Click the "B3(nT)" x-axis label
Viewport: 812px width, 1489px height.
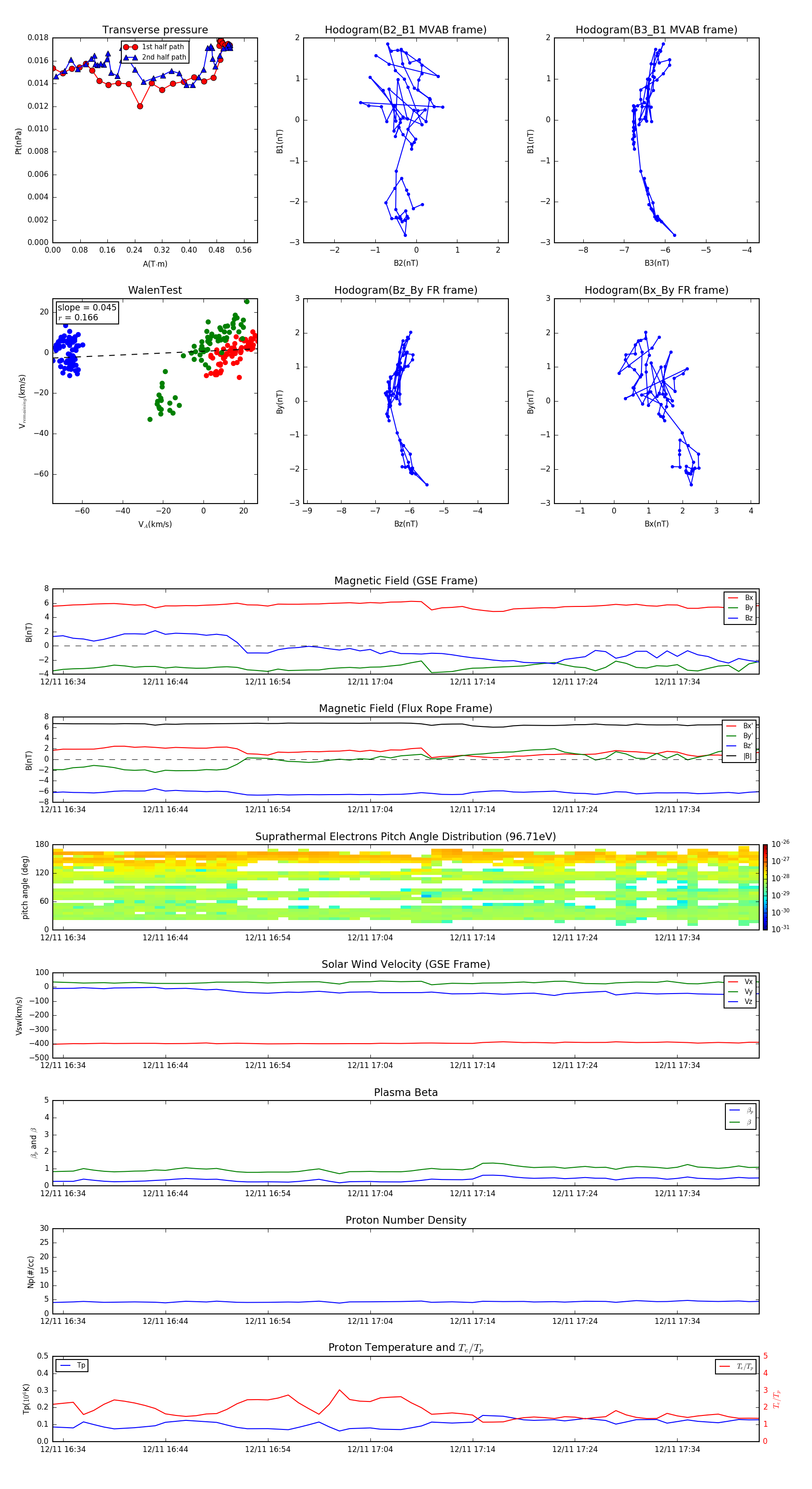click(656, 263)
